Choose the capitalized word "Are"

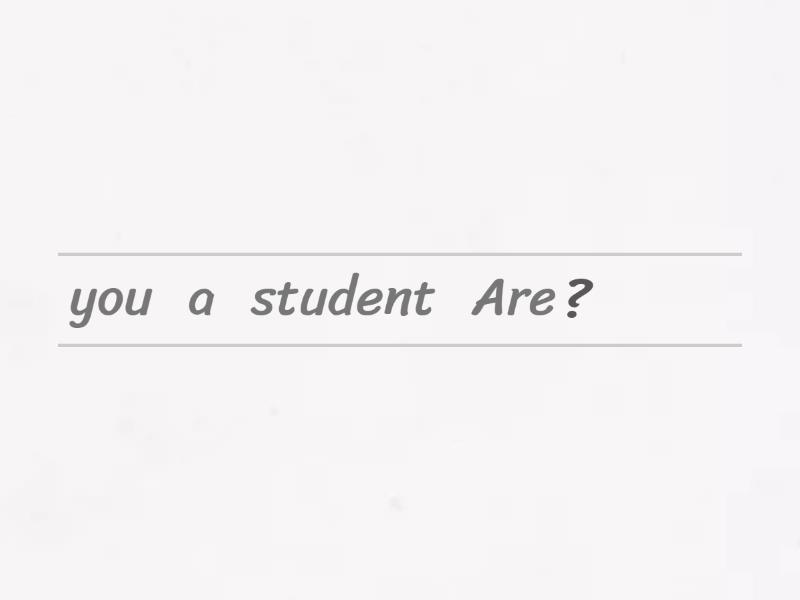click(x=513, y=299)
